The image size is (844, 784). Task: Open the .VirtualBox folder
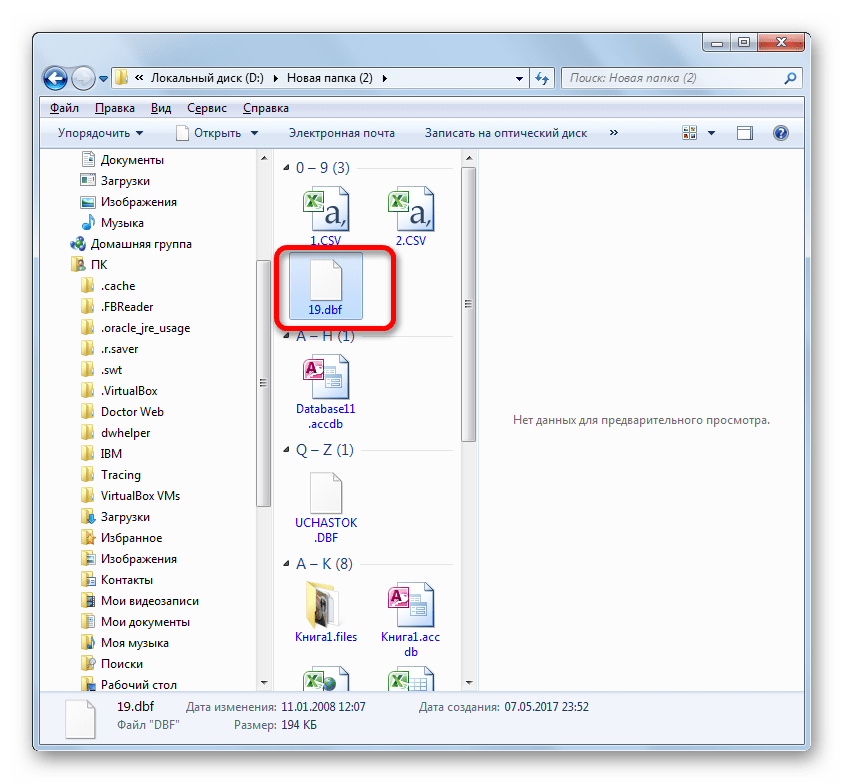pos(119,391)
